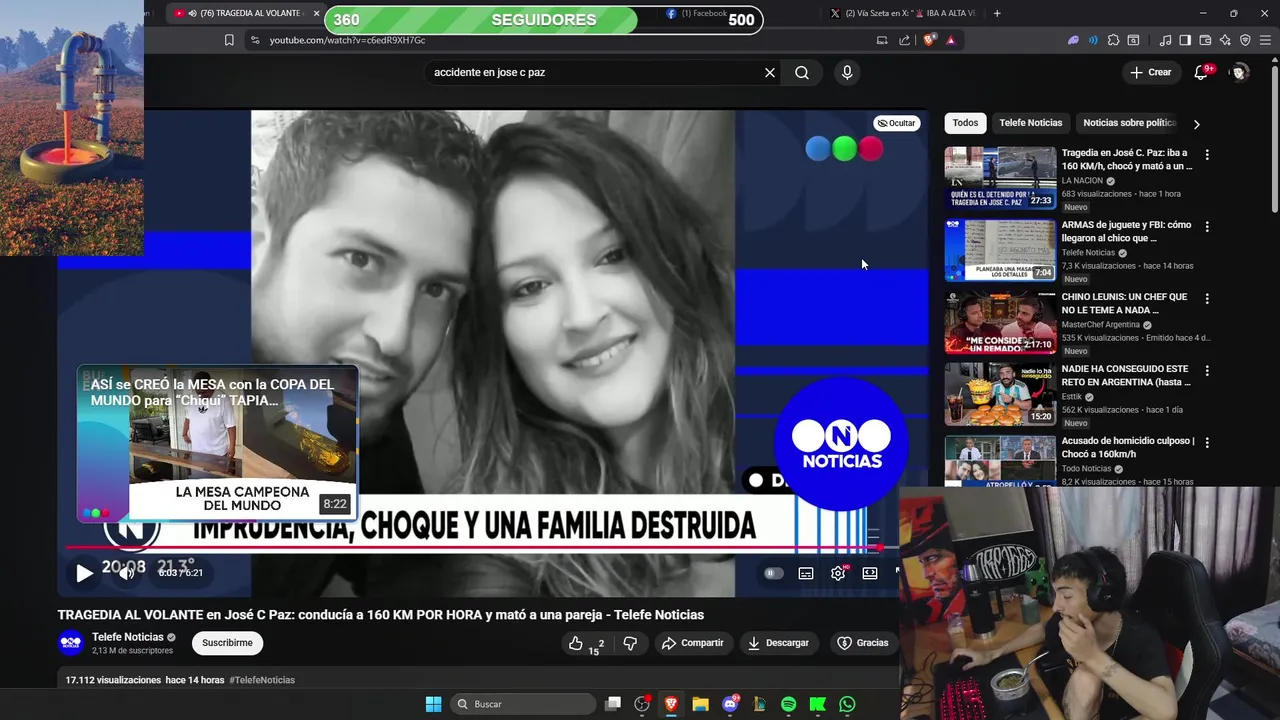Mute the video volume speaker icon

[126, 573]
